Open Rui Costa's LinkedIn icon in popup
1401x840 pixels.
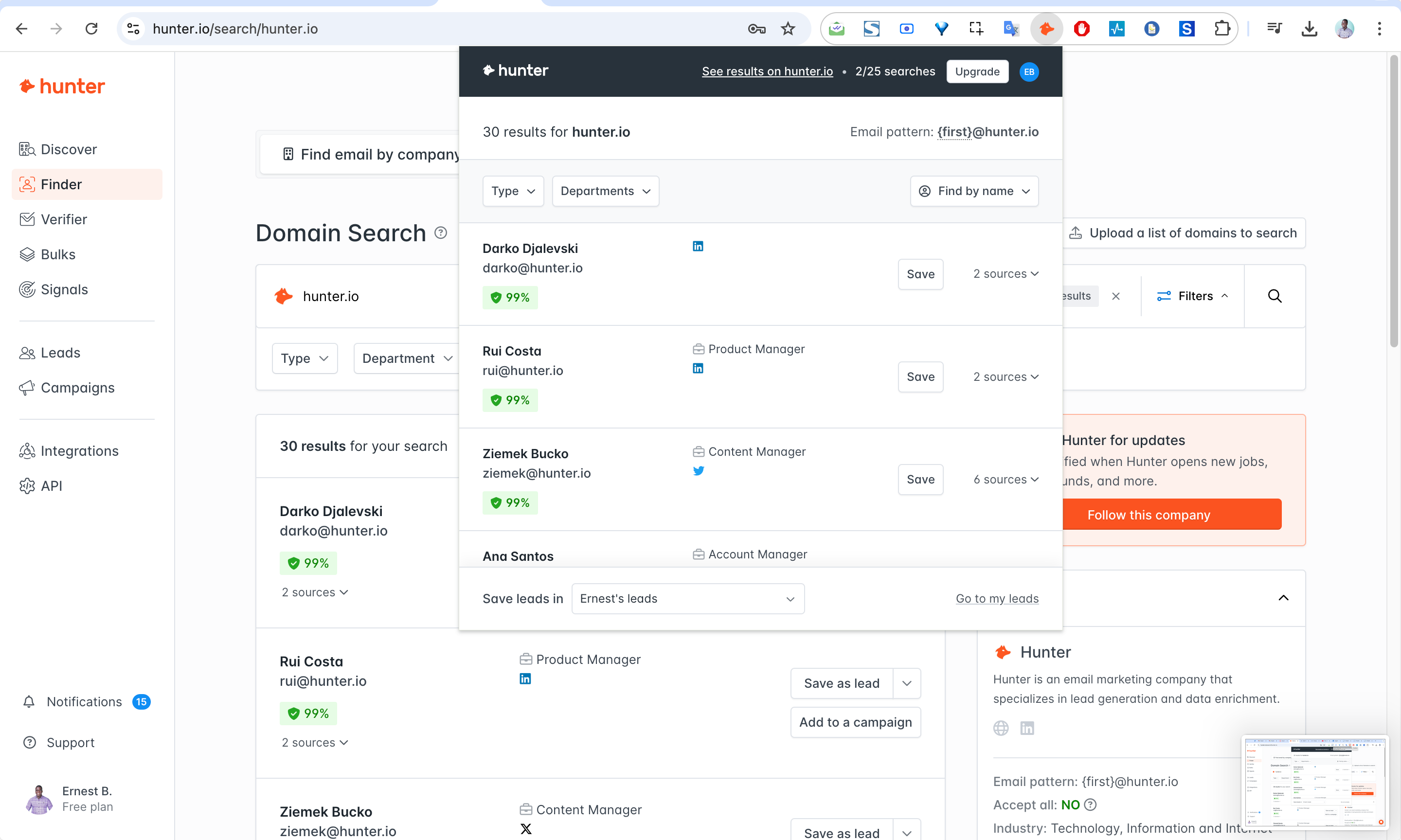coord(698,369)
